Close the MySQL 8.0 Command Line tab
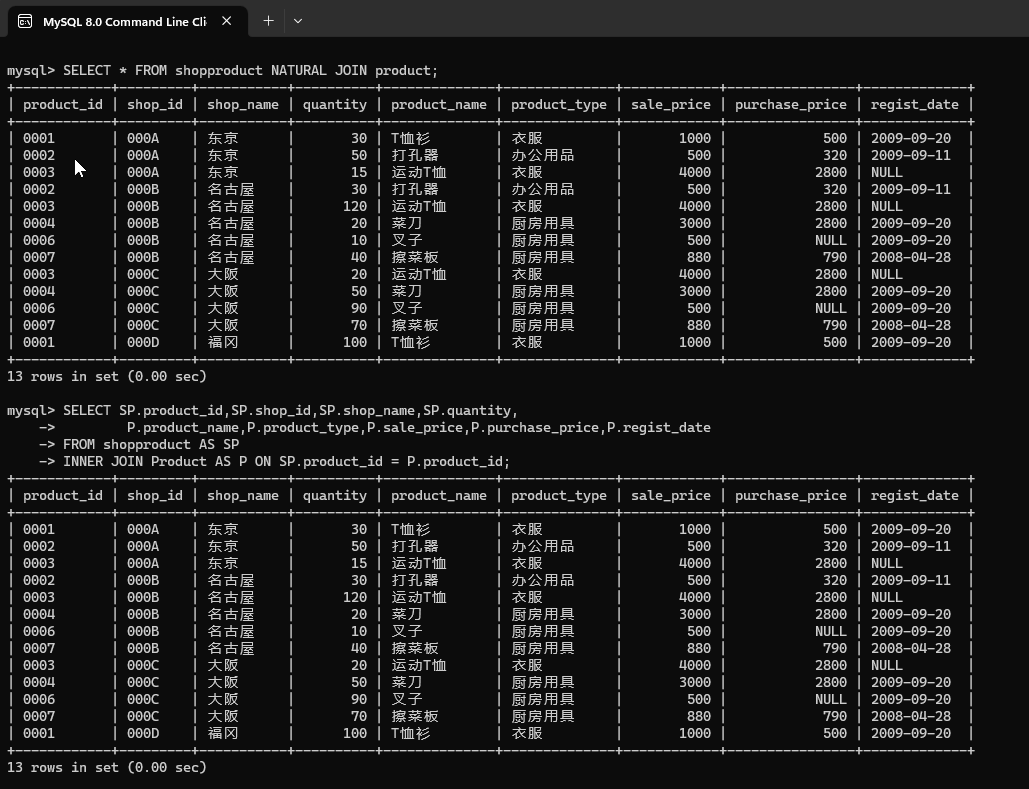 226,21
